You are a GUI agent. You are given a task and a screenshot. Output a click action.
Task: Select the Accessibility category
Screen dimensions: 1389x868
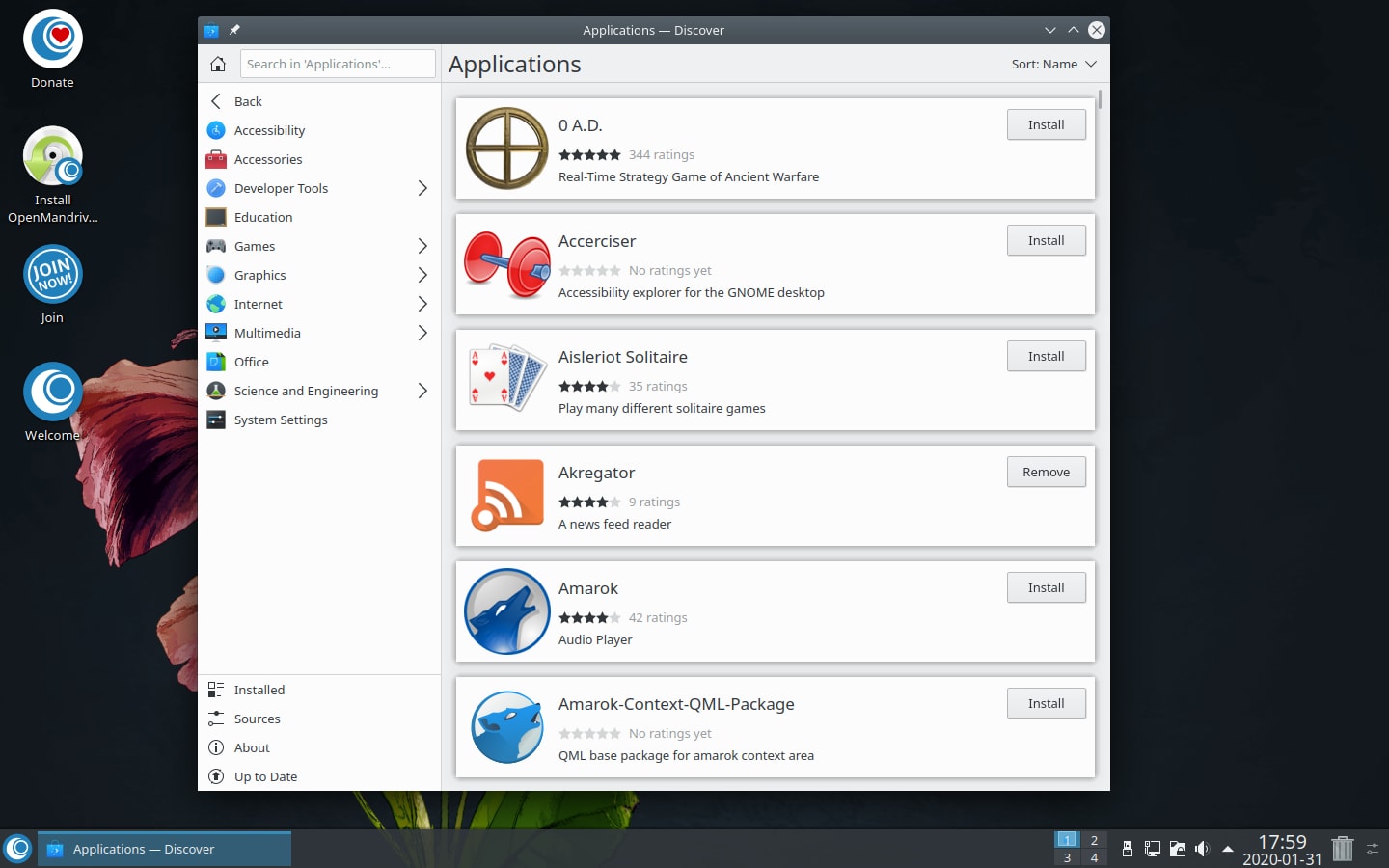[269, 130]
